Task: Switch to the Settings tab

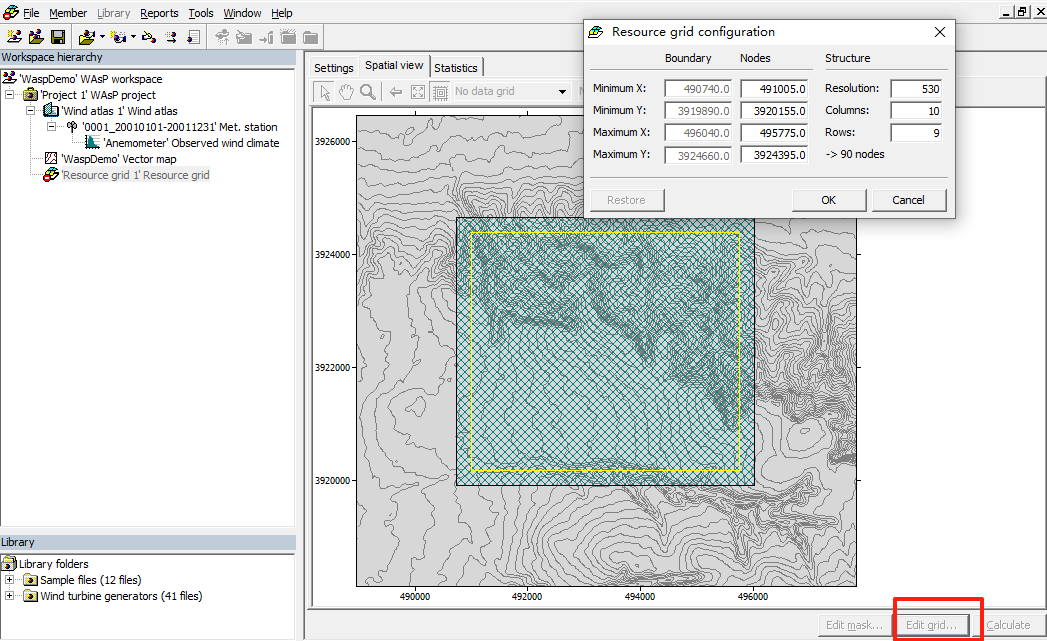Action: [334, 68]
